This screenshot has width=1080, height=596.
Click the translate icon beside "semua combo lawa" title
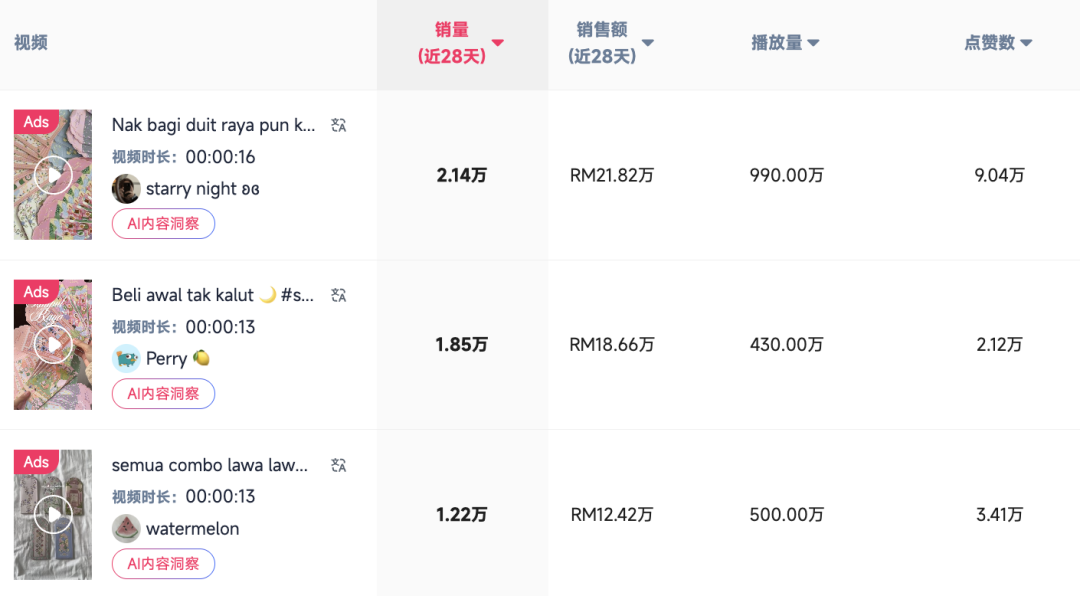point(340,464)
